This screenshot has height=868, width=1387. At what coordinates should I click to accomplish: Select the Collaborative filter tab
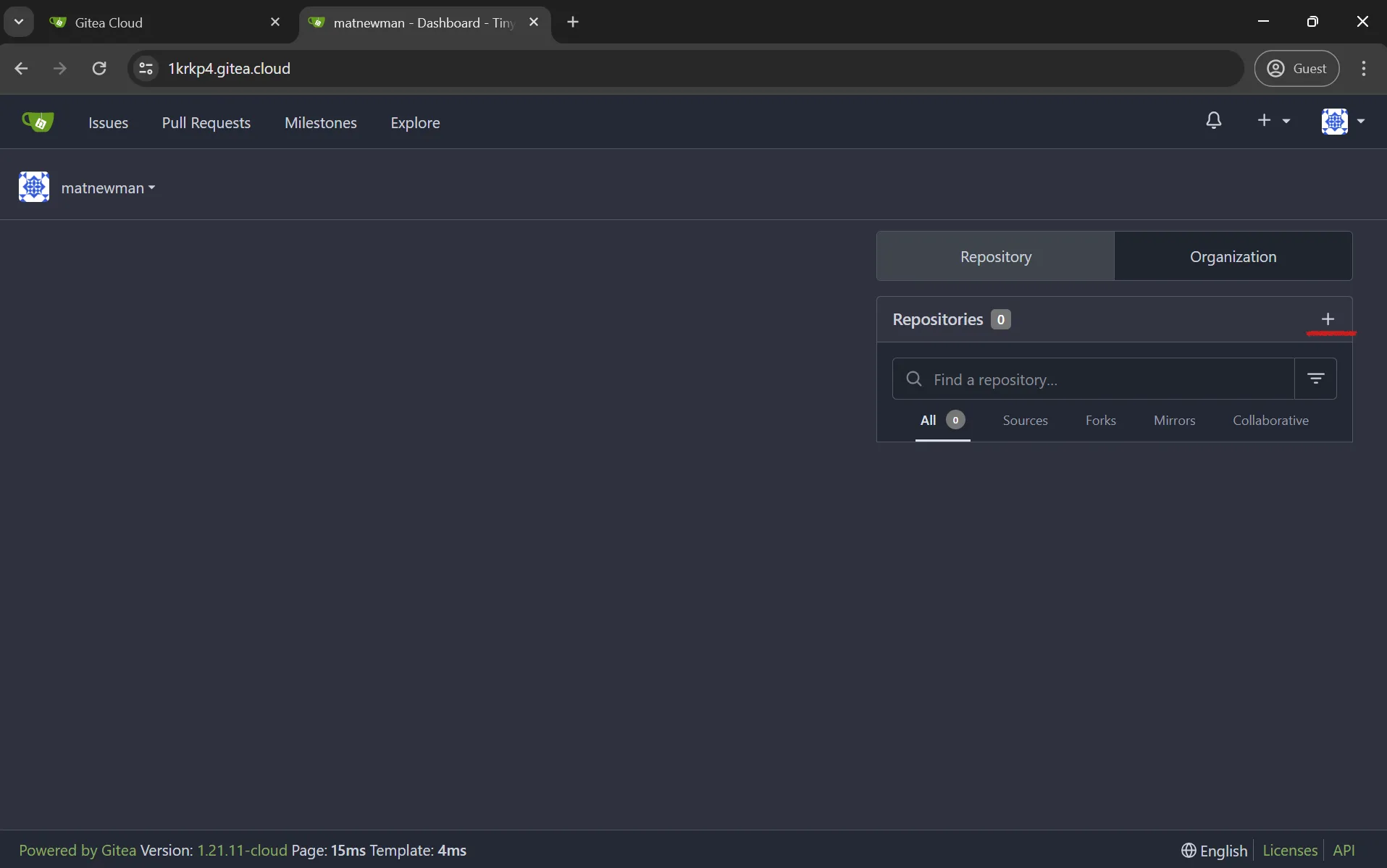click(x=1270, y=420)
